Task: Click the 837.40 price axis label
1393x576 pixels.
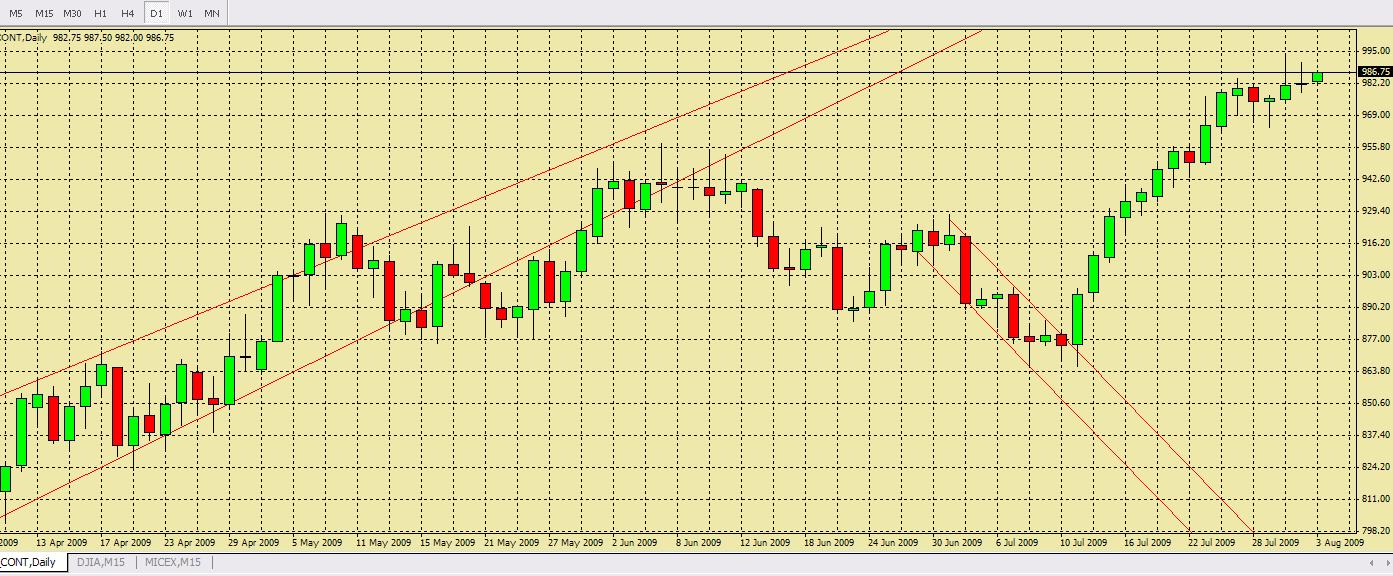Action: (1375, 435)
